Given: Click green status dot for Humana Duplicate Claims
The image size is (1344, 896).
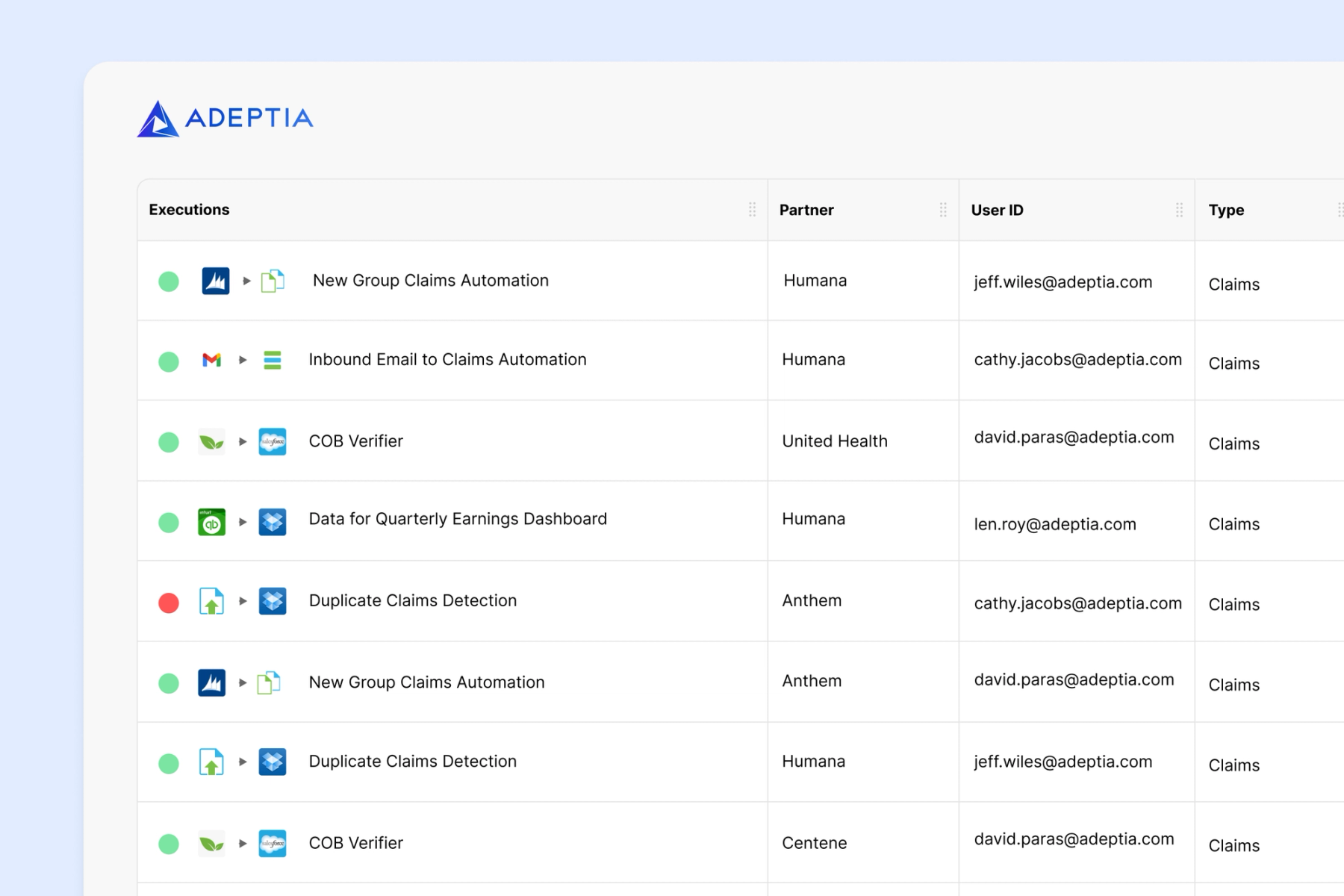Looking at the screenshot, I should (169, 763).
